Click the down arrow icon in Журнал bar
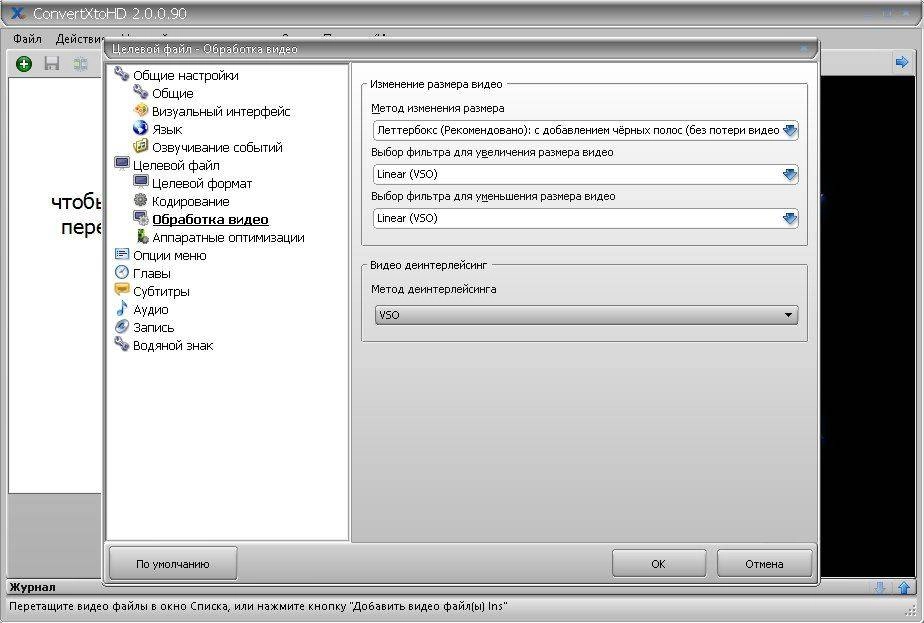The height and width of the screenshot is (623, 924). 880,588
